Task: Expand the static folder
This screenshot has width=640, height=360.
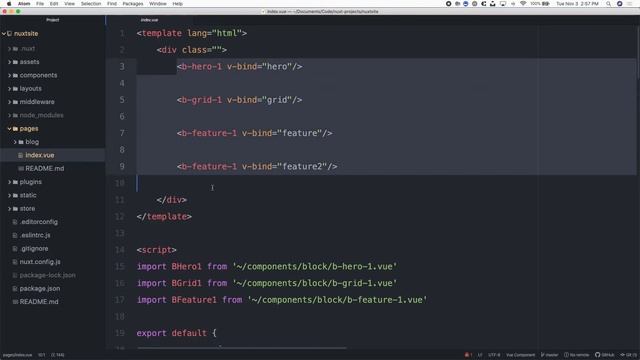Action: (9, 196)
